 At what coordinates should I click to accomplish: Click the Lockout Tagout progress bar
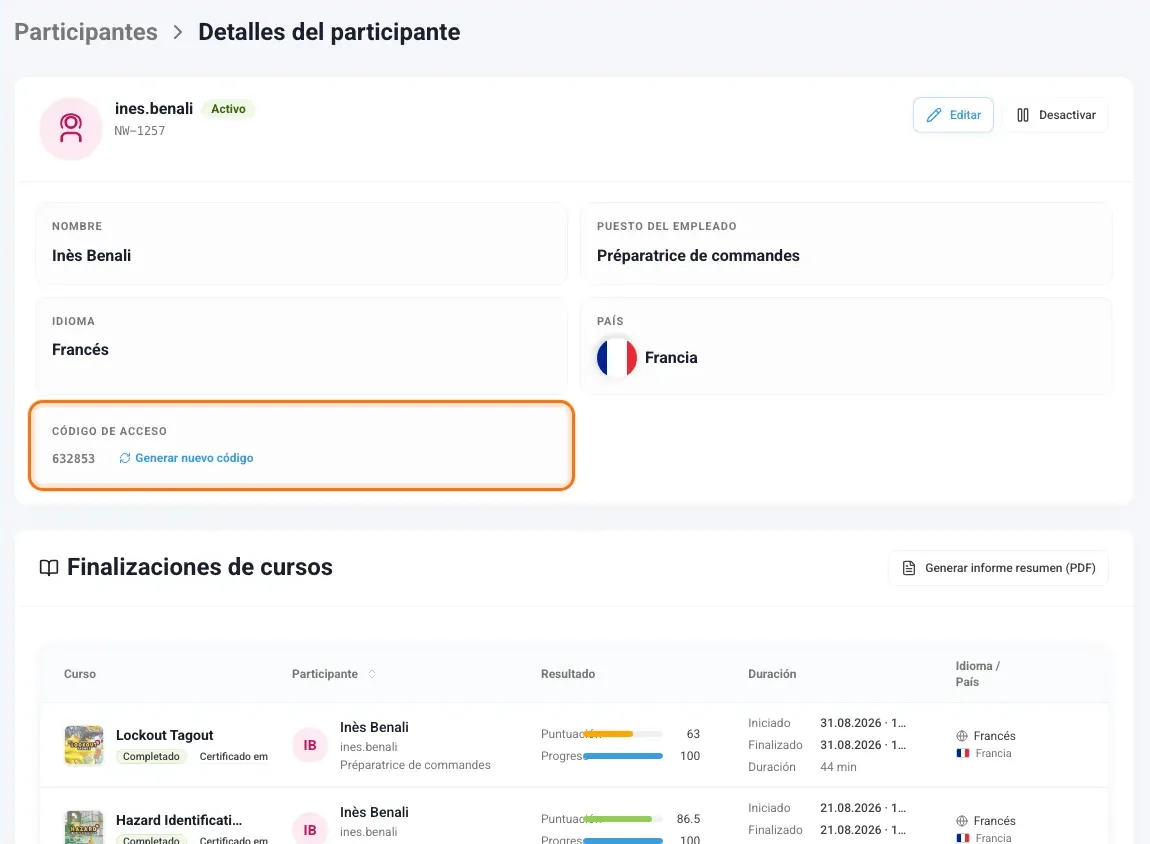[x=623, y=756]
